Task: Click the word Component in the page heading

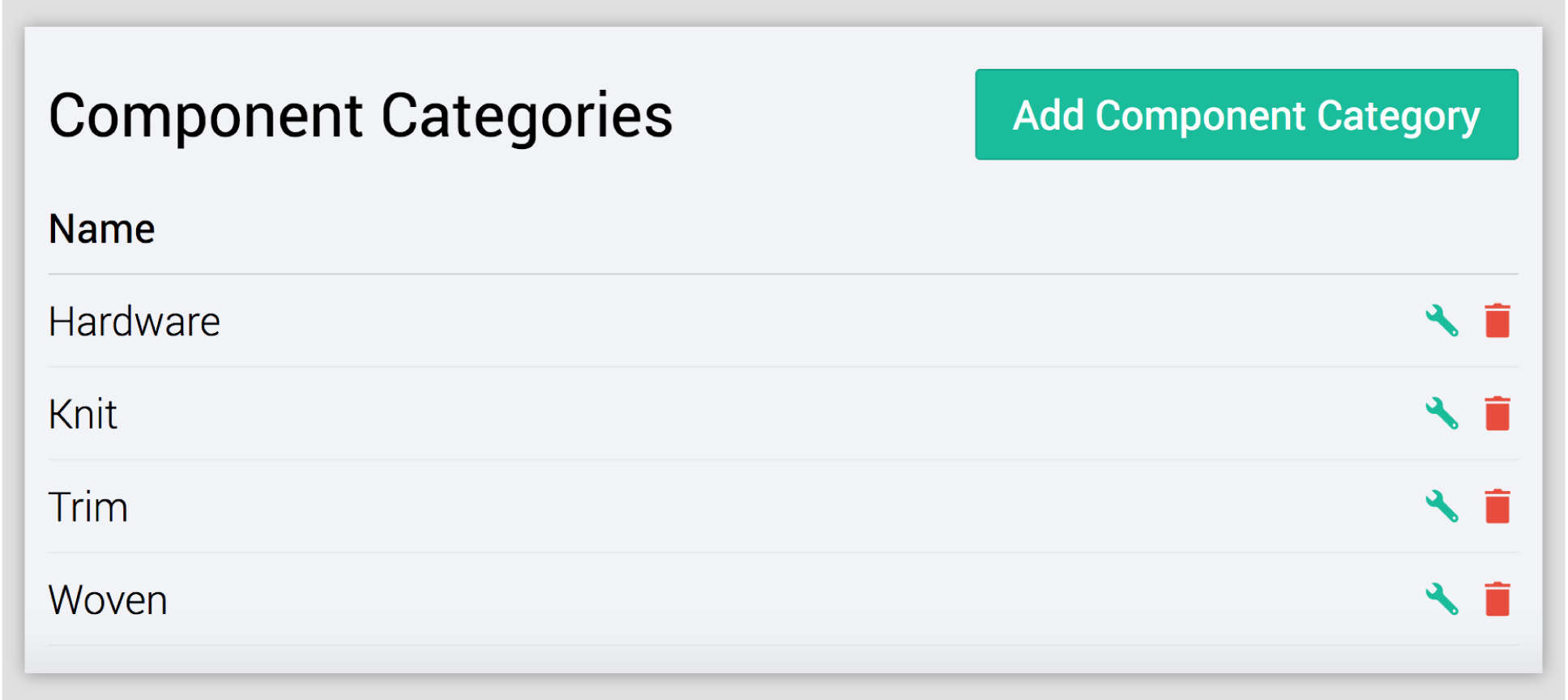Action: click(x=205, y=117)
